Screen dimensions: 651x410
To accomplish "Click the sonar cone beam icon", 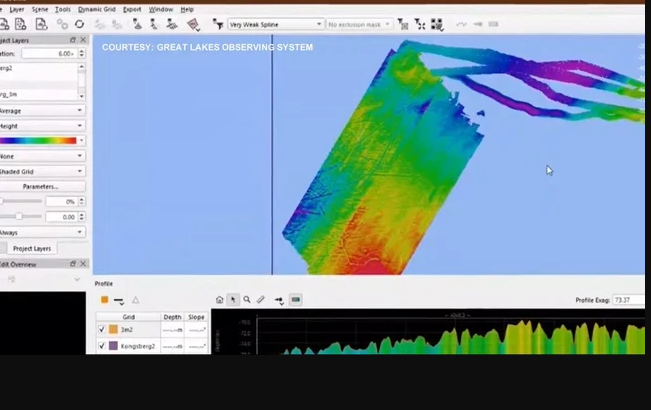I will click(x=137, y=24).
